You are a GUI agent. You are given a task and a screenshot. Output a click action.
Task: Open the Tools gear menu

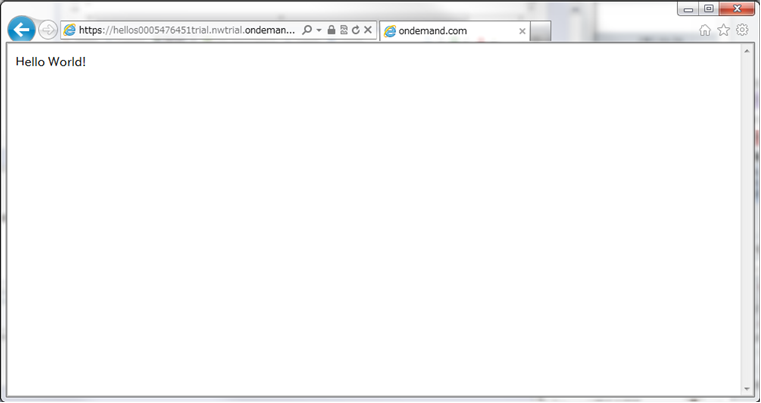point(742,30)
